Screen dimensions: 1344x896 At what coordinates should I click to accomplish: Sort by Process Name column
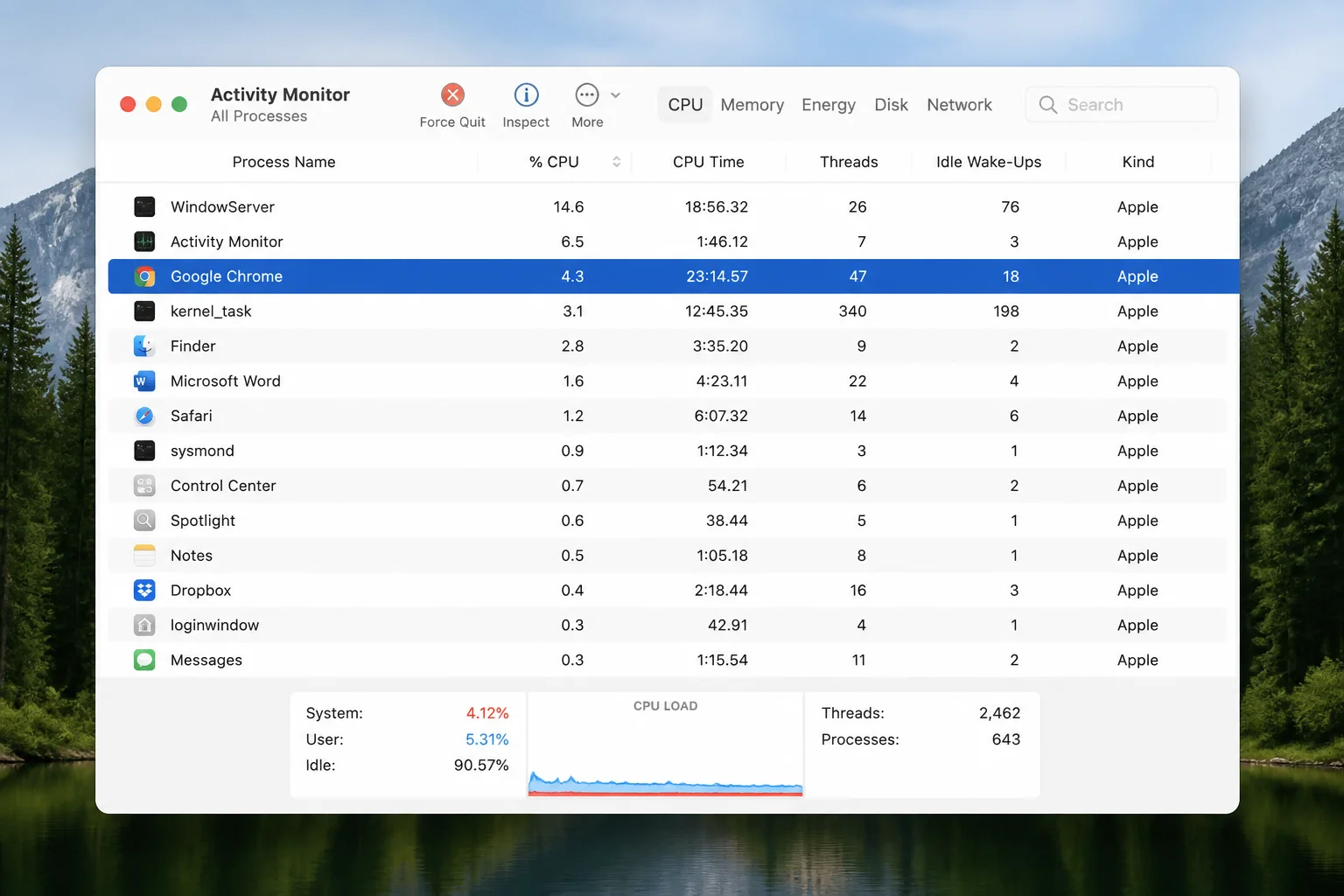284,162
